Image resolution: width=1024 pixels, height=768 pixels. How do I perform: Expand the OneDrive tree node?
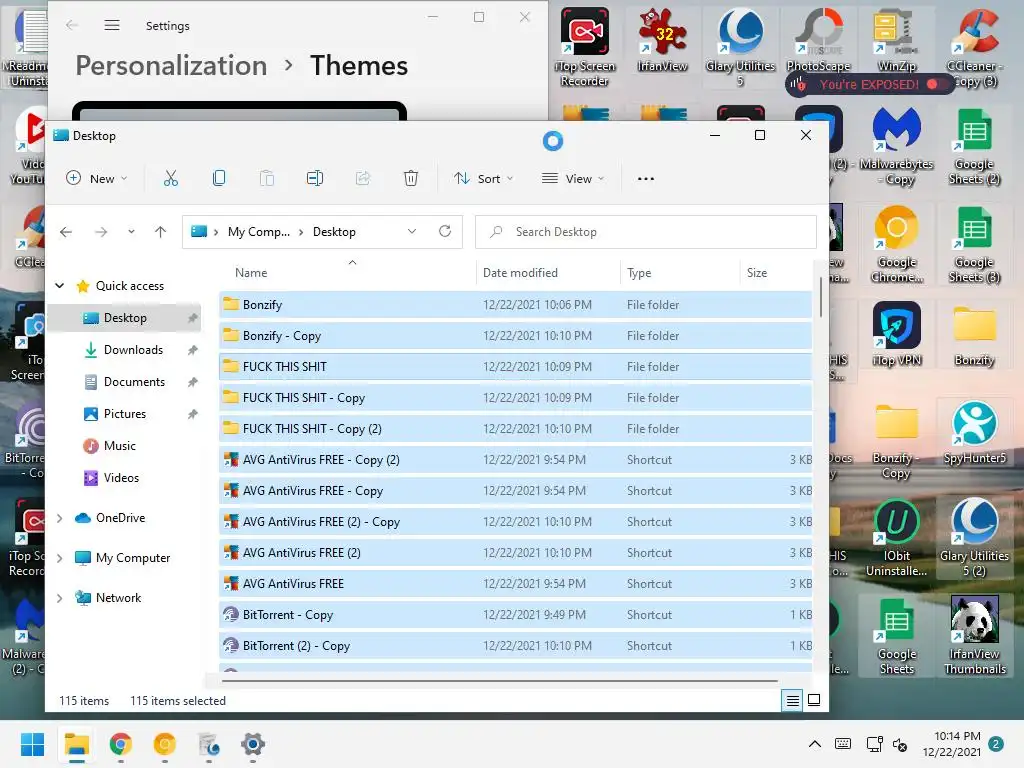click(59, 518)
